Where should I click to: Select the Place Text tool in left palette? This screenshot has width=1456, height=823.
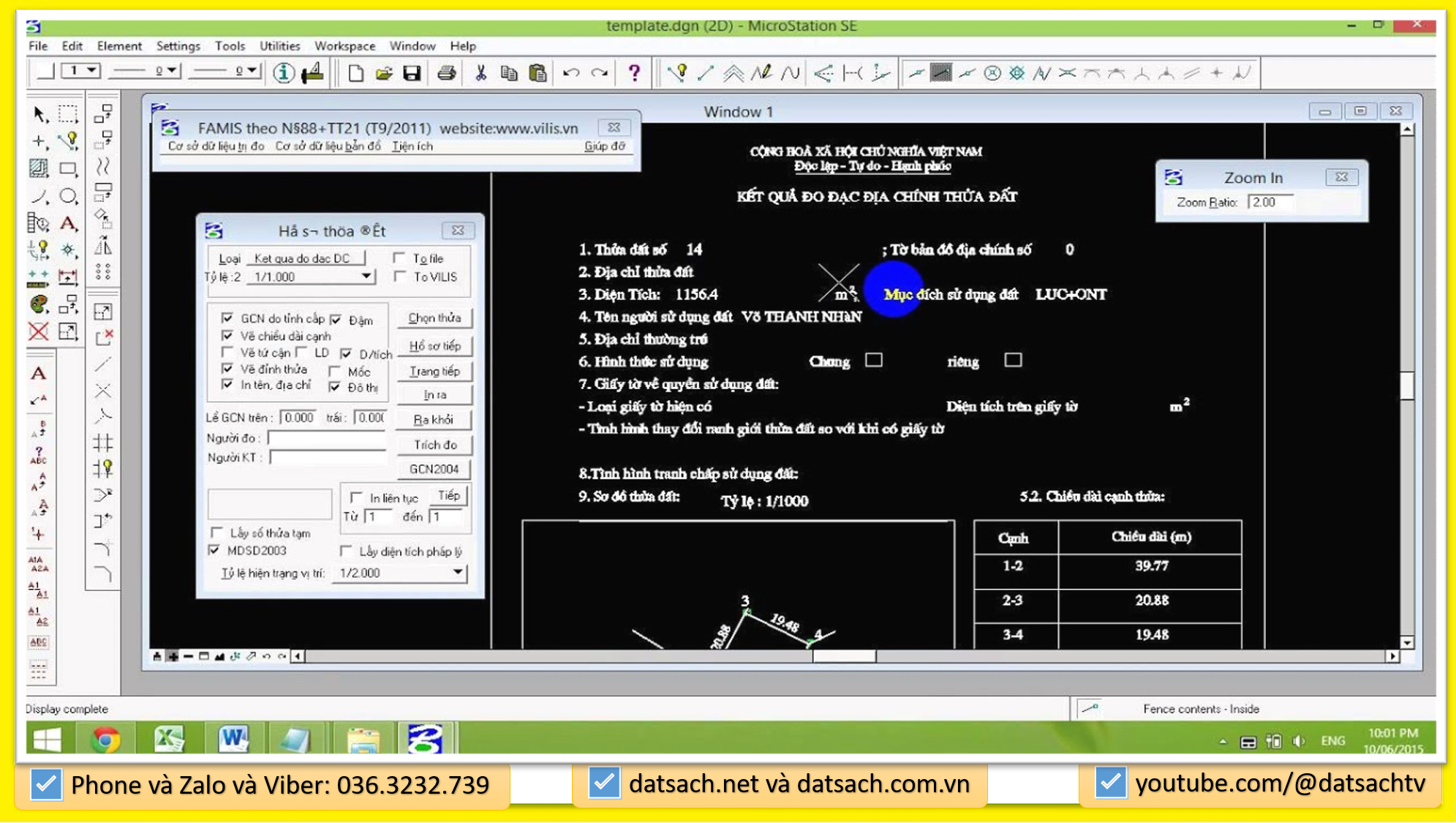point(68,224)
